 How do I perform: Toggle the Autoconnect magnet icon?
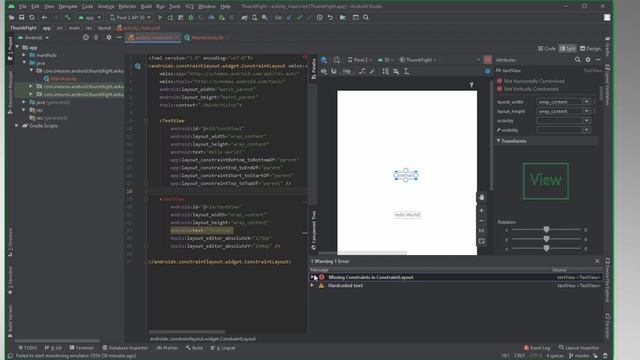click(x=333, y=71)
